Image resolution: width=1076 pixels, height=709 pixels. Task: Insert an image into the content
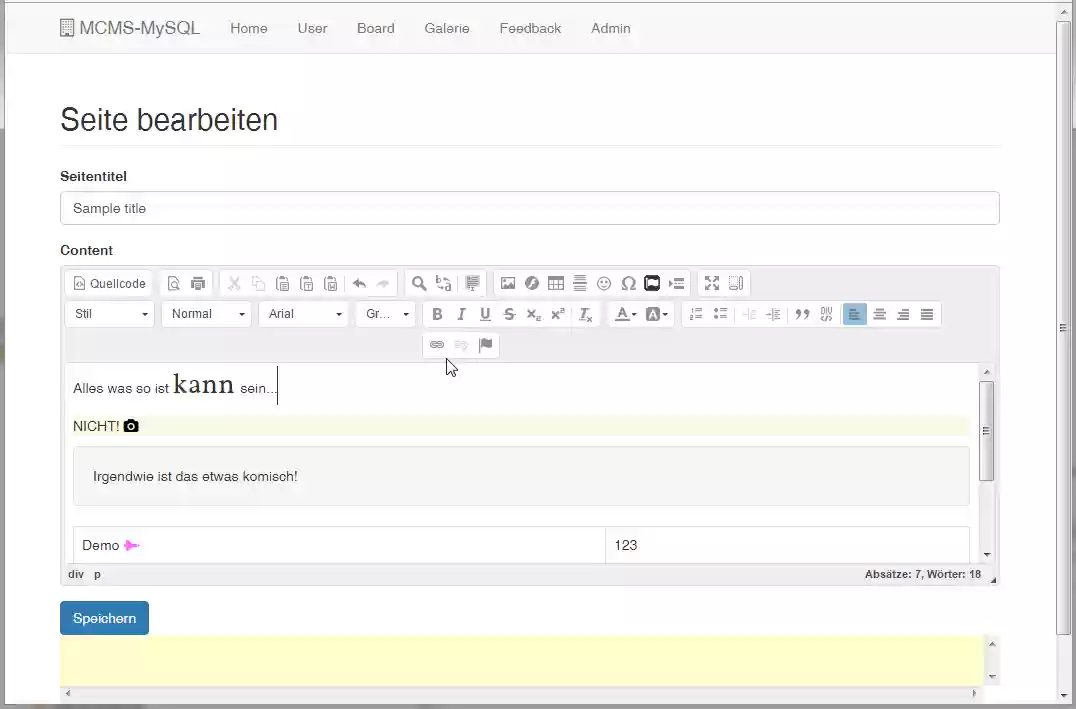508,283
